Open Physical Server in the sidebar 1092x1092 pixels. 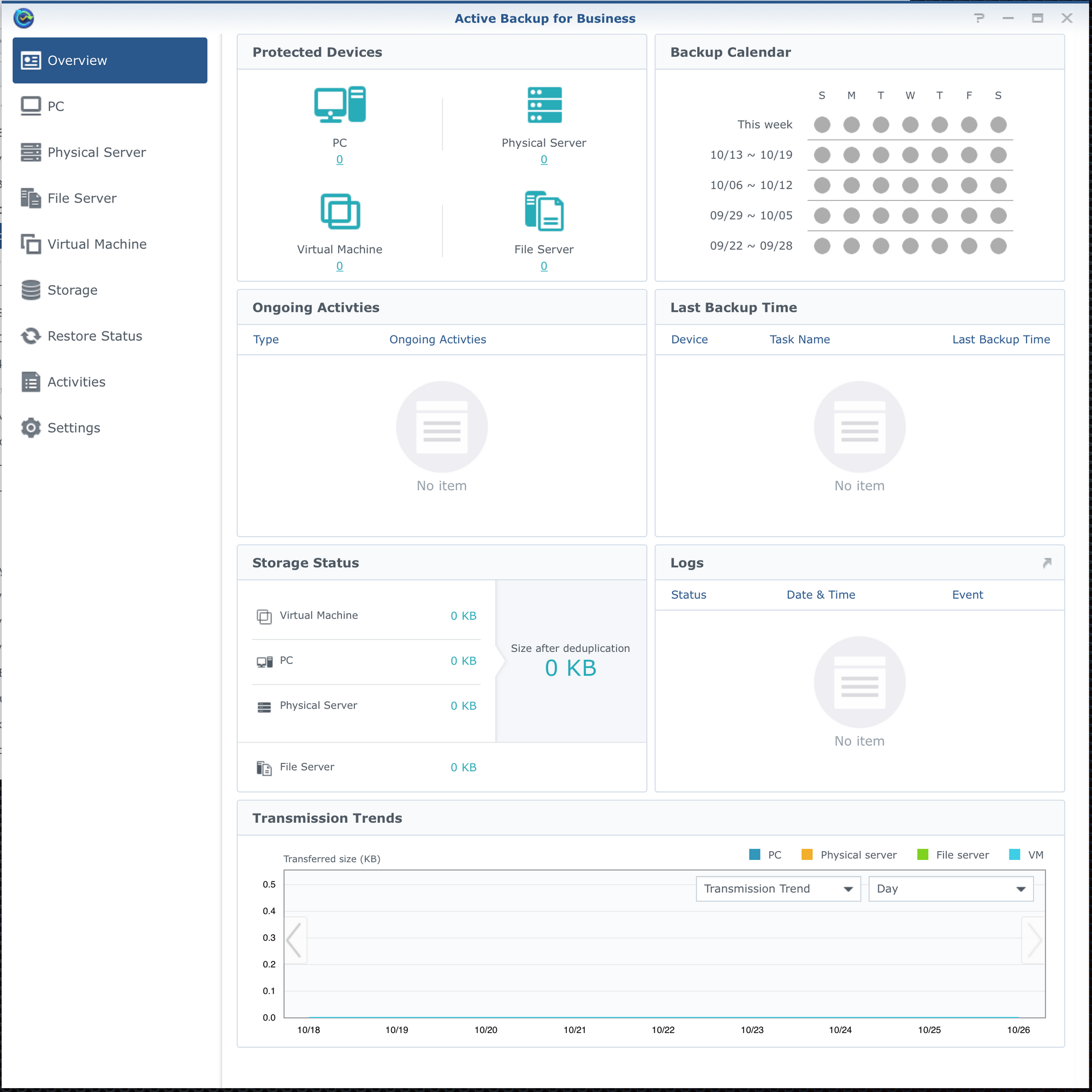110,152
